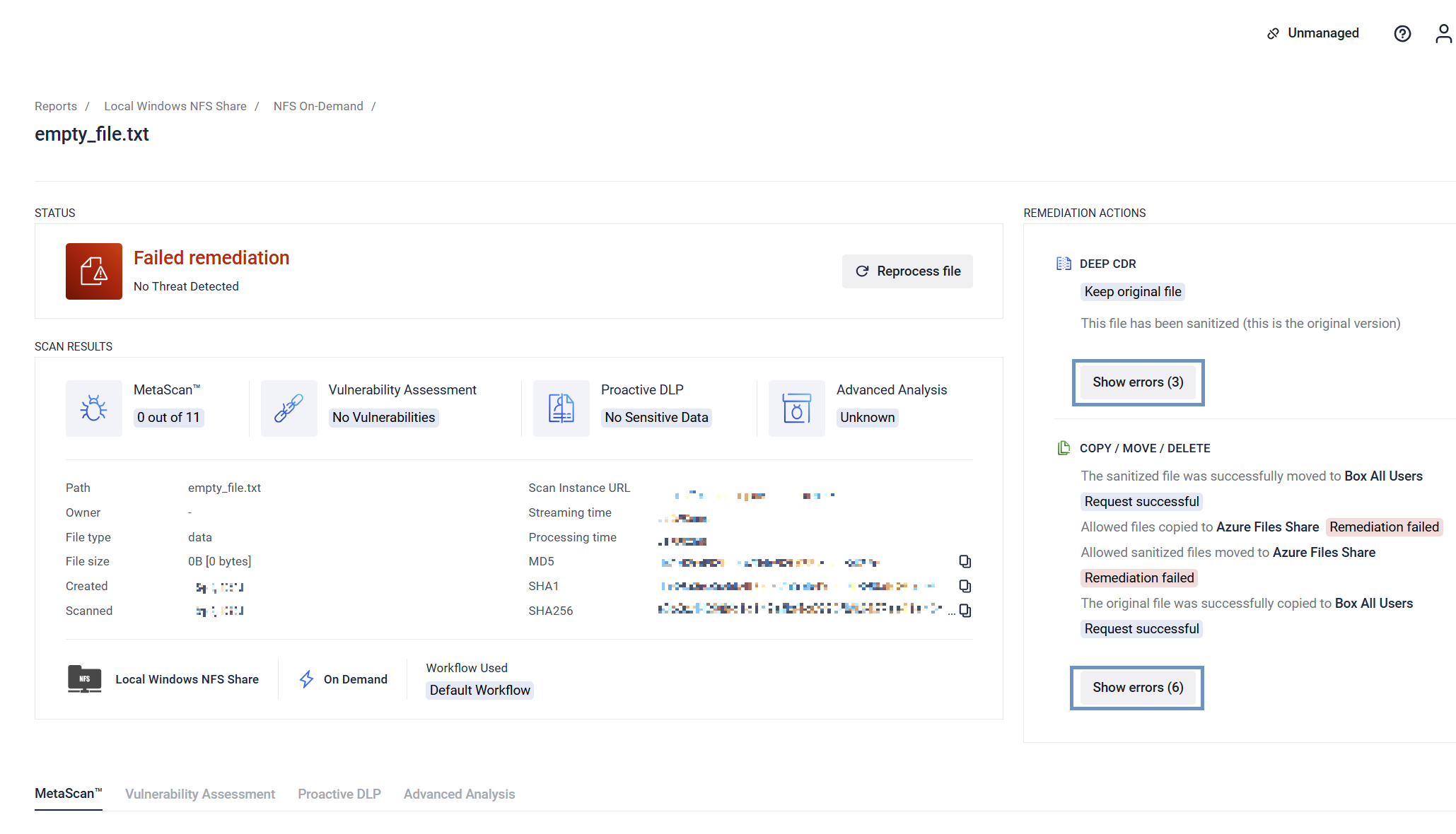This screenshot has width=1456, height=834.
Task: Copy the SHA1 hash value
Action: (x=965, y=586)
